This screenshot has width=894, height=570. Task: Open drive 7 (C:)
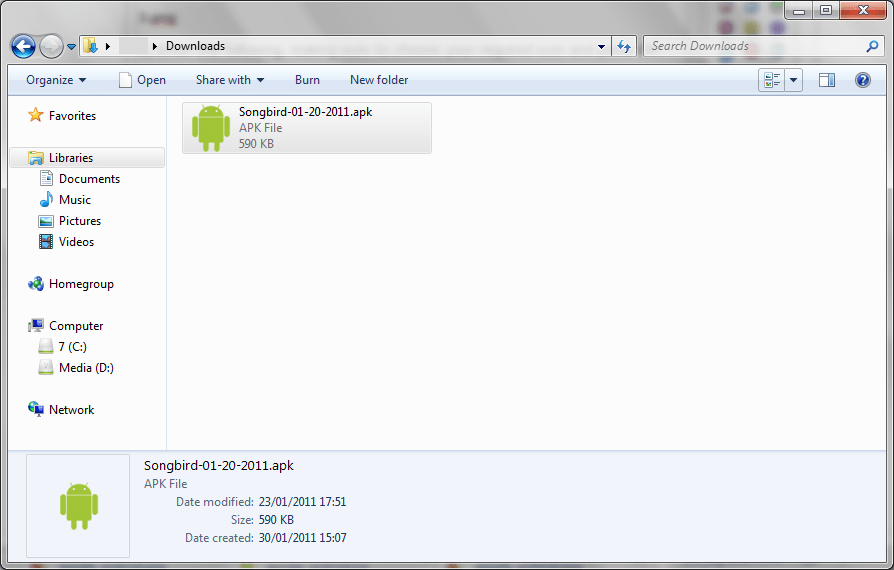(x=72, y=347)
